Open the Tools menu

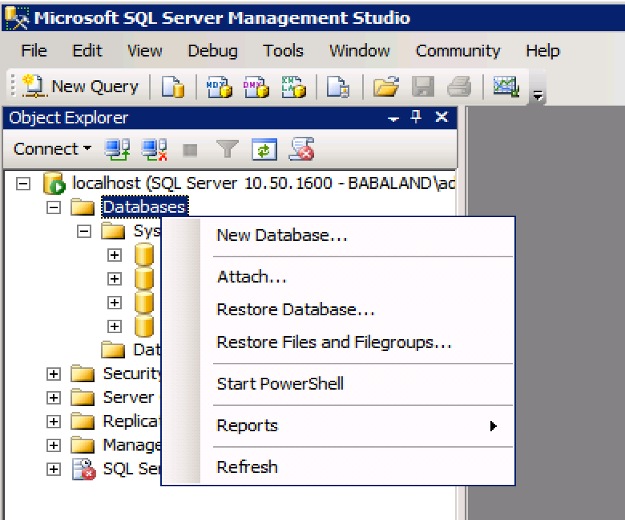pyautogui.click(x=283, y=51)
